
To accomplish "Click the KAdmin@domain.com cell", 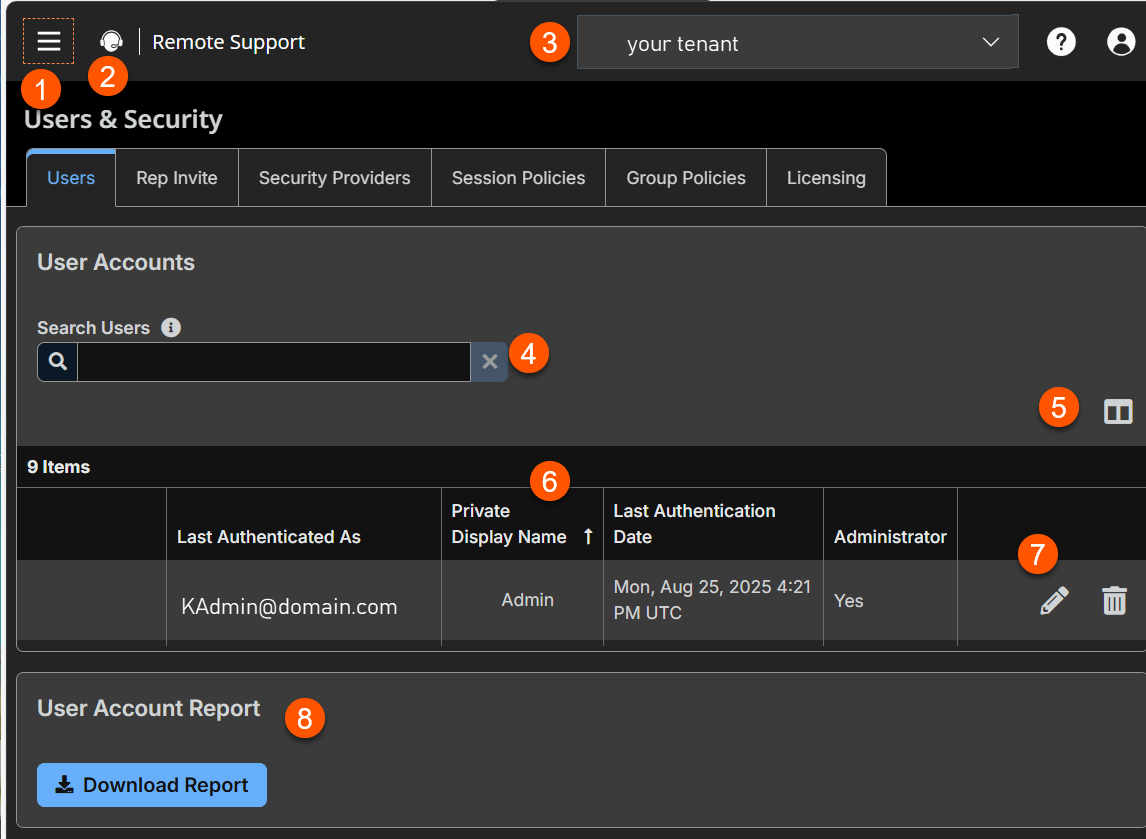I will point(304,603).
